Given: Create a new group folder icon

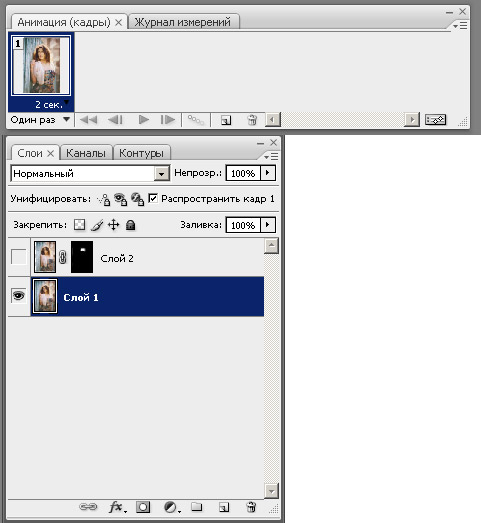Looking at the screenshot, I should [x=197, y=507].
